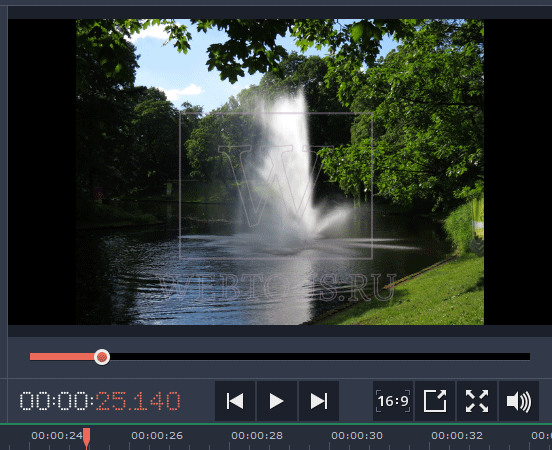
Task: Click the WEBTOOLS.RU watermark text
Action: click(x=276, y=288)
